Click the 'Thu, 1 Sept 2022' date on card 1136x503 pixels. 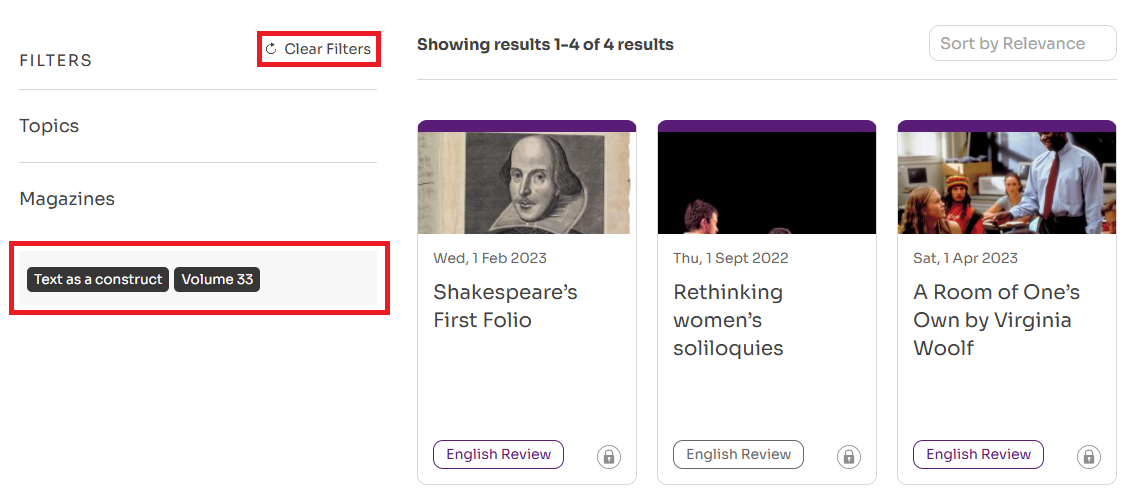click(730, 258)
